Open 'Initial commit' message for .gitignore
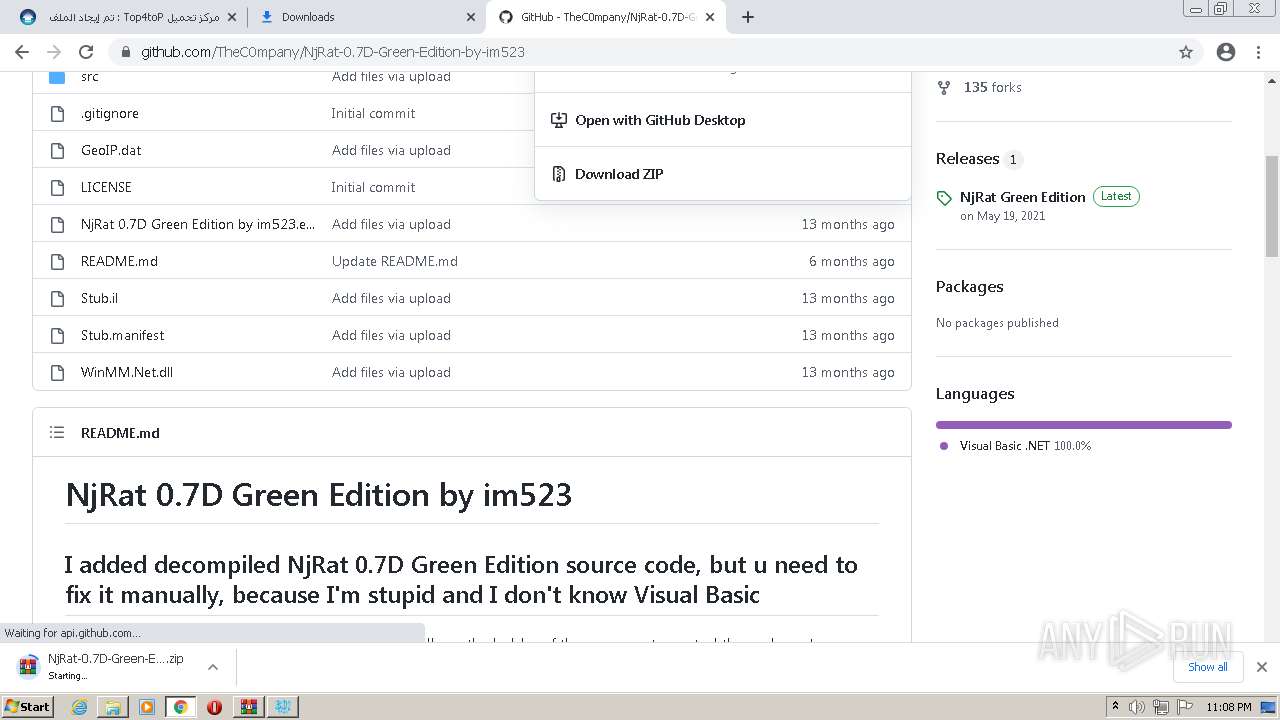The width and height of the screenshot is (1280, 720). point(373,114)
